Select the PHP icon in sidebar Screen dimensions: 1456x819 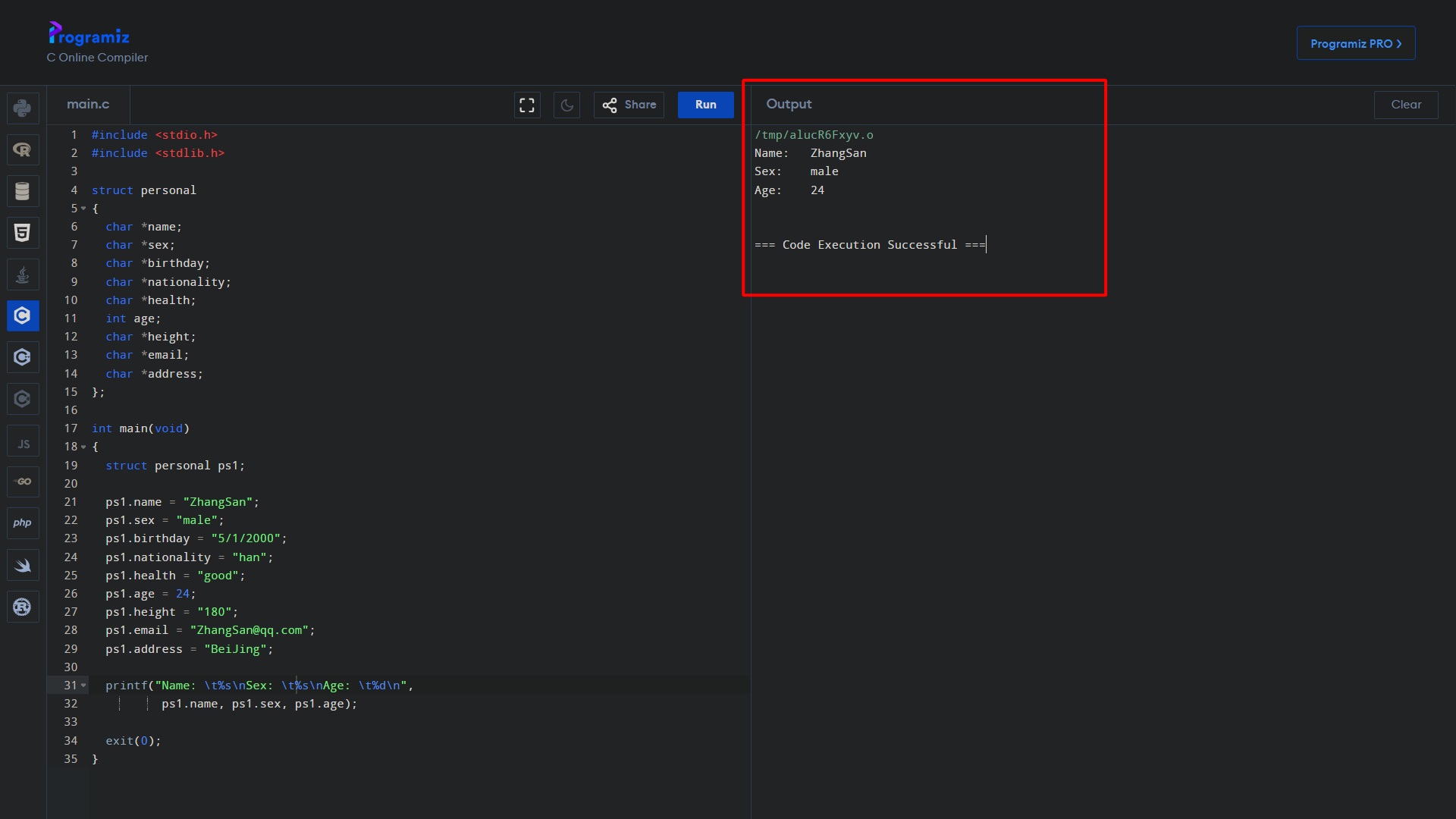tap(22, 523)
